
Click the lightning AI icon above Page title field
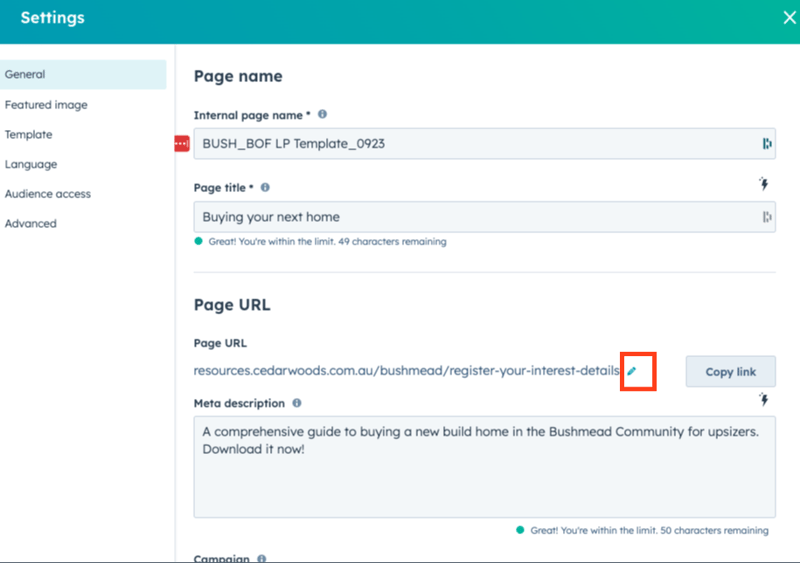coord(764,183)
